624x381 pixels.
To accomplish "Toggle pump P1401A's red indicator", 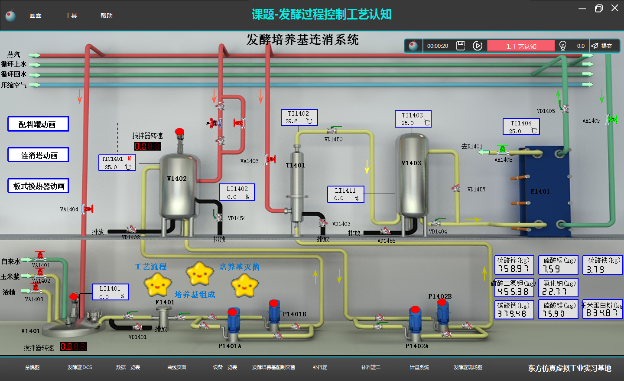I will (234, 311).
